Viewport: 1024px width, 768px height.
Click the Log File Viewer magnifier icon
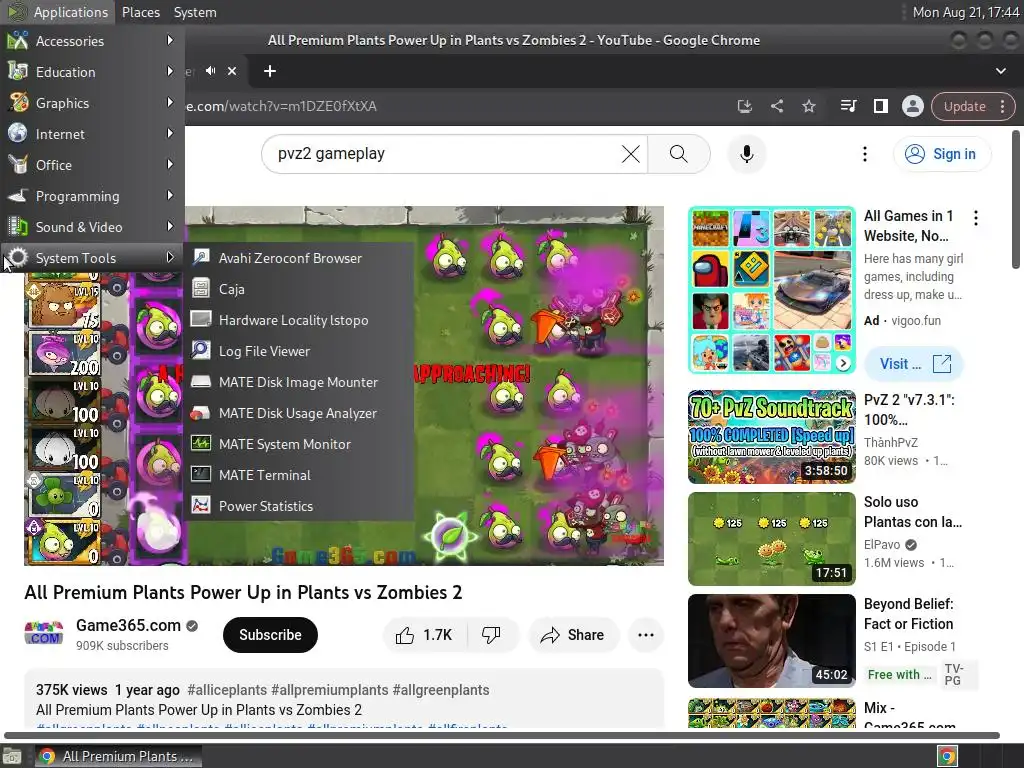pos(200,350)
